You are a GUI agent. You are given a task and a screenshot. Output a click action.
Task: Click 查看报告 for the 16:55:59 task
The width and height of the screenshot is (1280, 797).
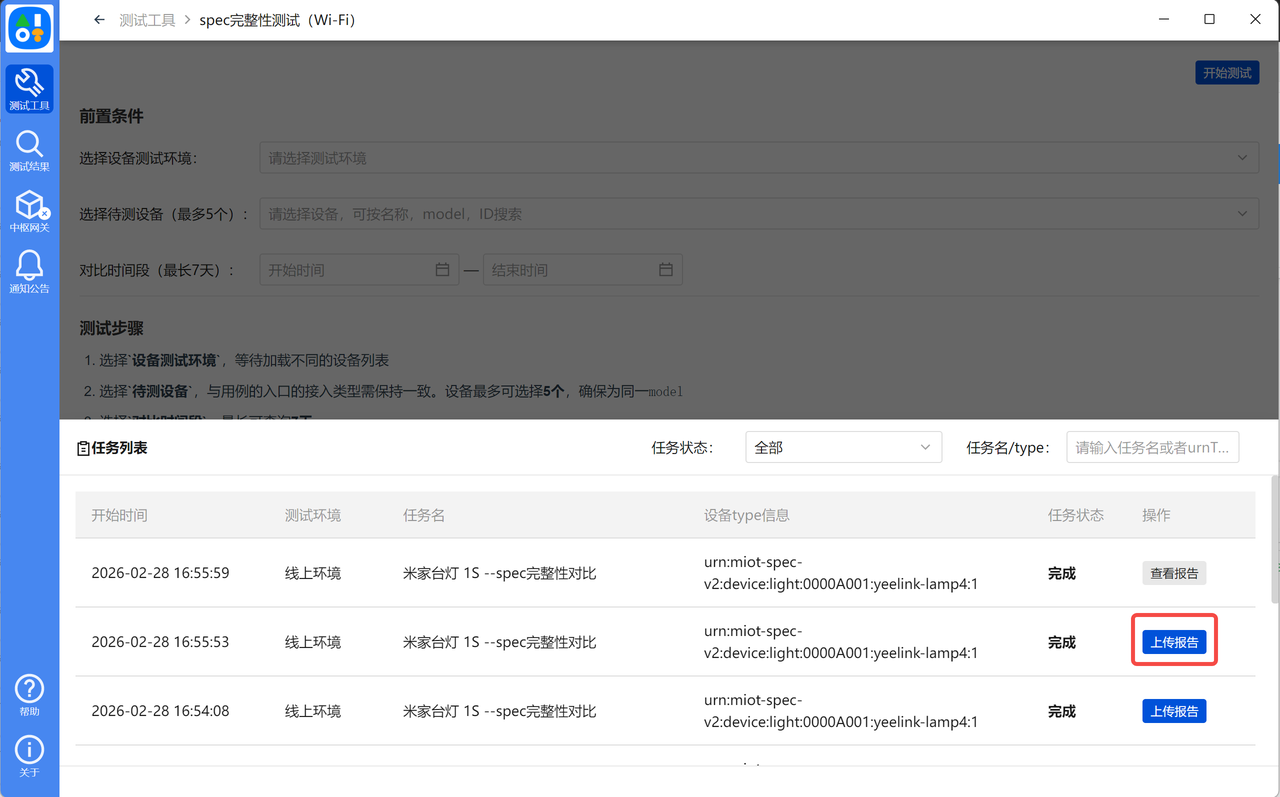coord(1175,573)
